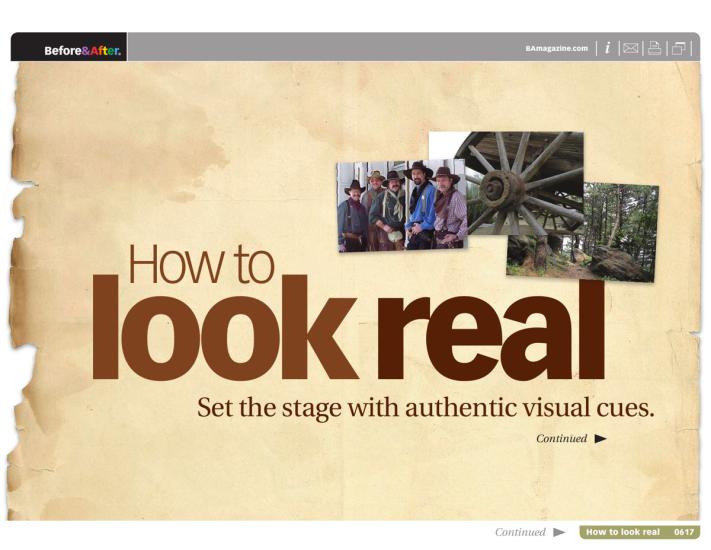Click the Before&After logo
Image resolution: width=711 pixels, height=550 pixels.
(x=83, y=50)
